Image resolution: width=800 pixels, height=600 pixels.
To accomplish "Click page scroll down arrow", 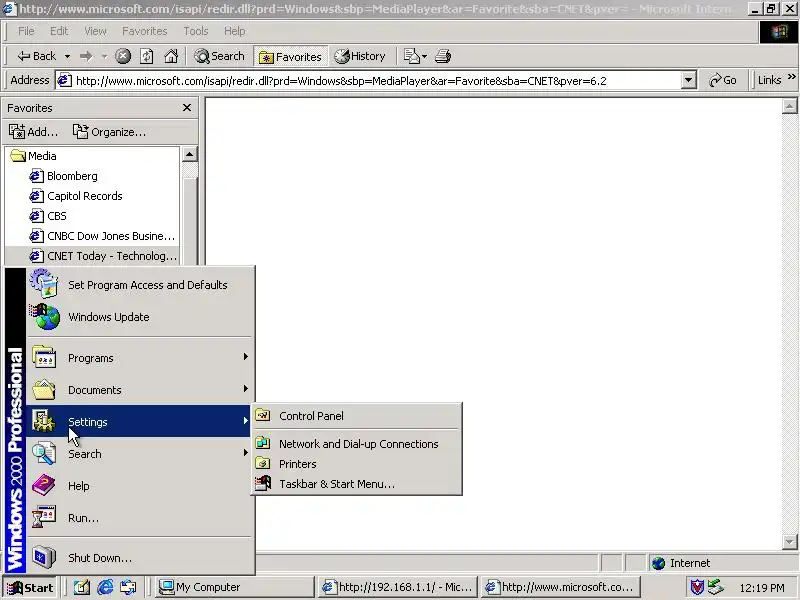I will click(789, 541).
